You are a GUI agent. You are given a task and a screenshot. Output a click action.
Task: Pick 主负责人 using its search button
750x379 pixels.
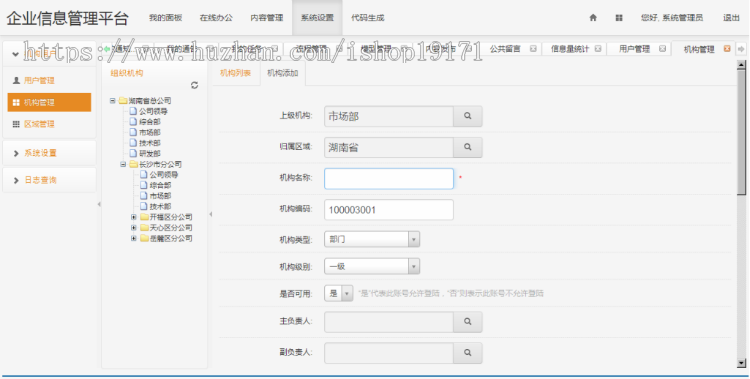tap(468, 322)
